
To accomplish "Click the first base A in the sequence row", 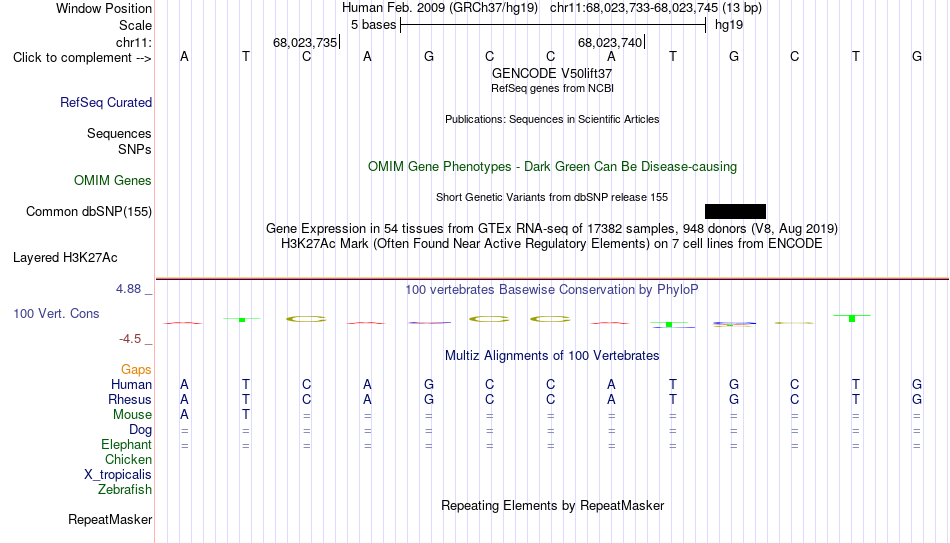I will click(184, 57).
